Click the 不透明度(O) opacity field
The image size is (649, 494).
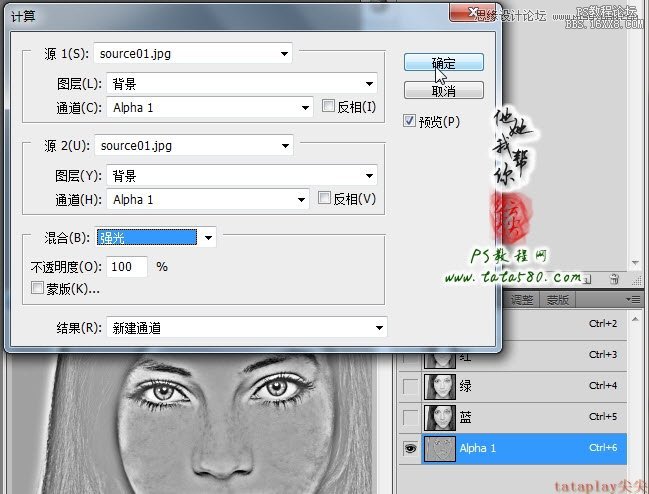[127, 266]
